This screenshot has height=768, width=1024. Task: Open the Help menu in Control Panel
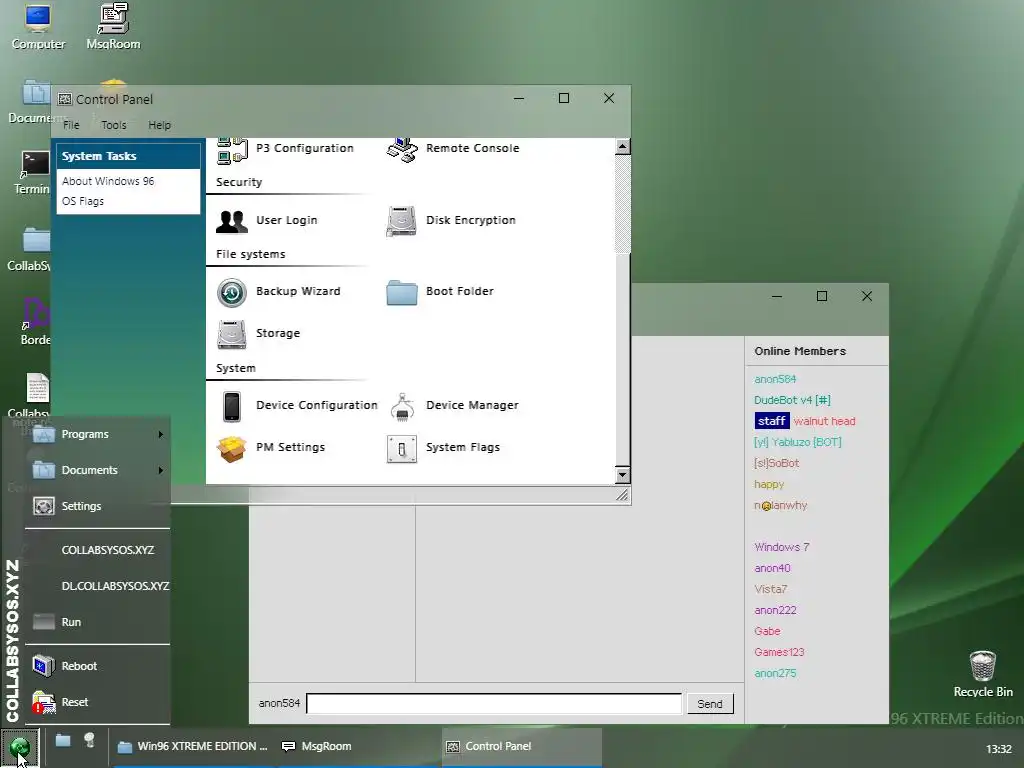159,125
